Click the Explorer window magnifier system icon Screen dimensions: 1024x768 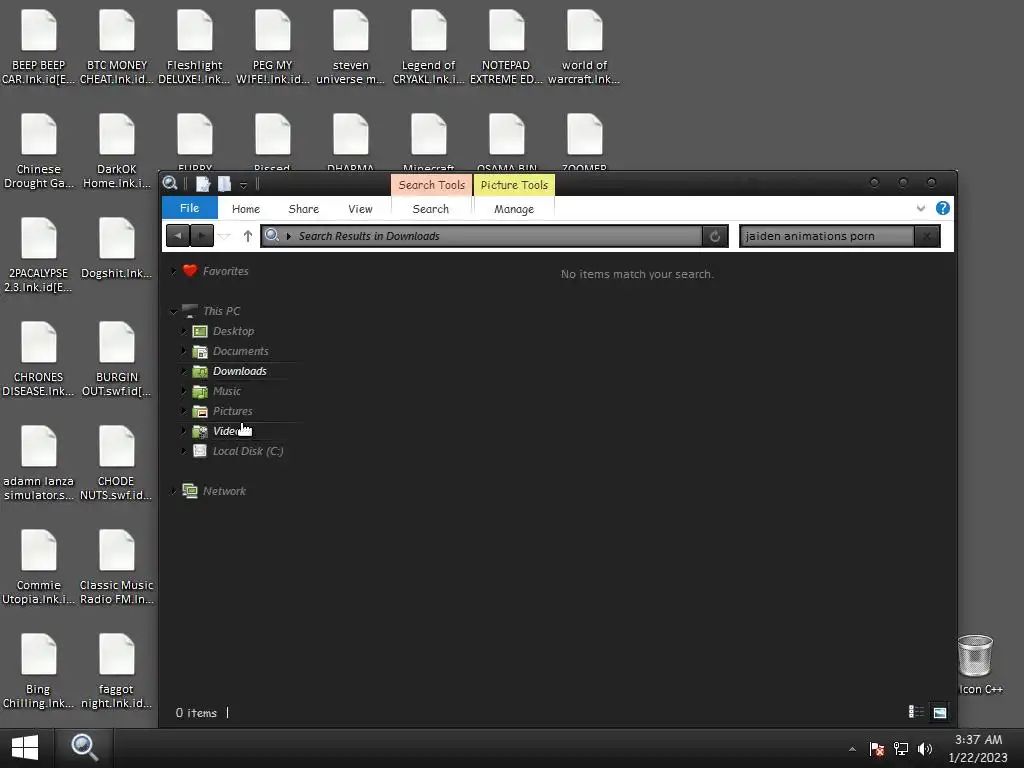click(170, 184)
